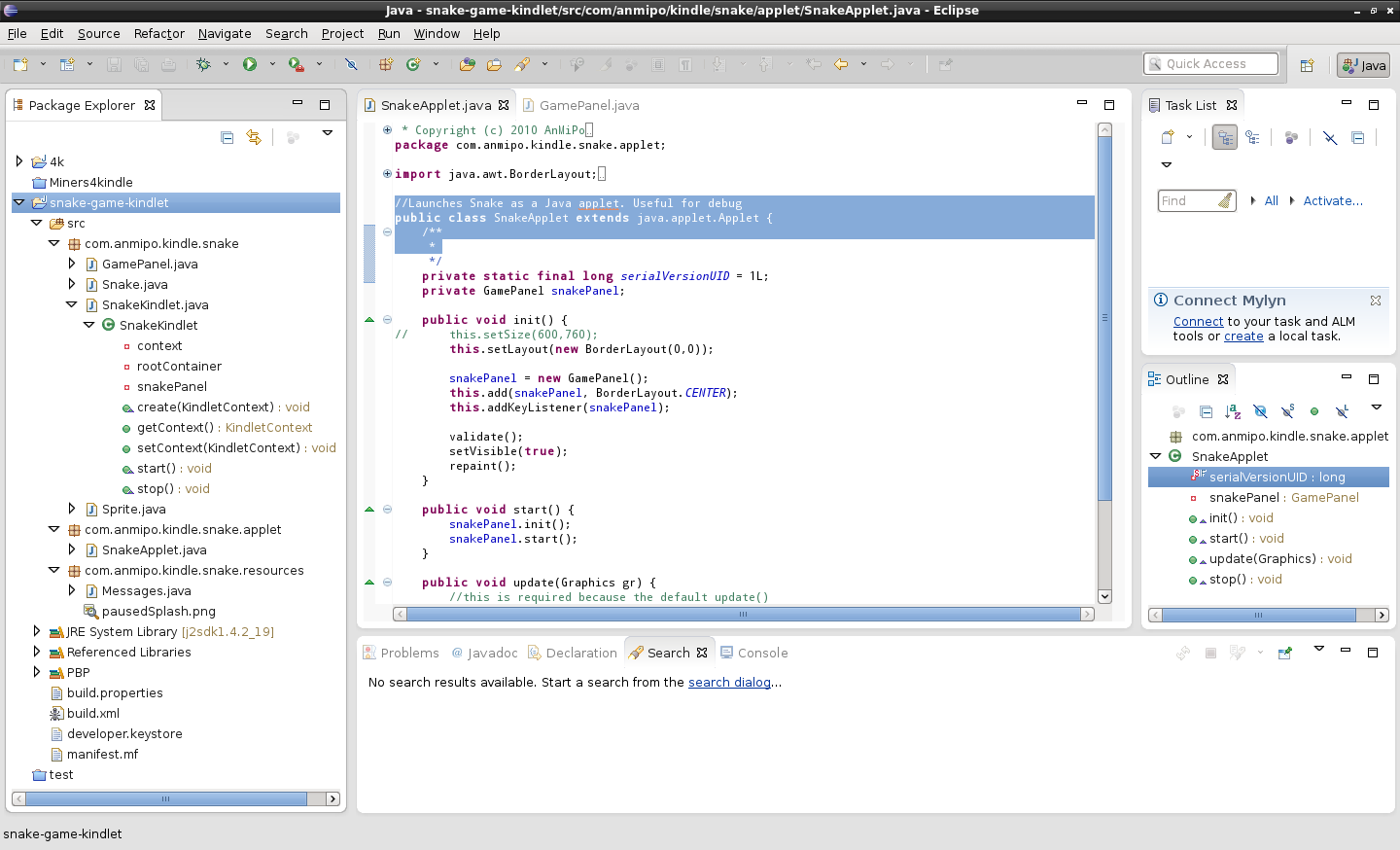1400x850 pixels.
Task: Click the Connect link in Mylyn panel
Action: pos(1198,321)
